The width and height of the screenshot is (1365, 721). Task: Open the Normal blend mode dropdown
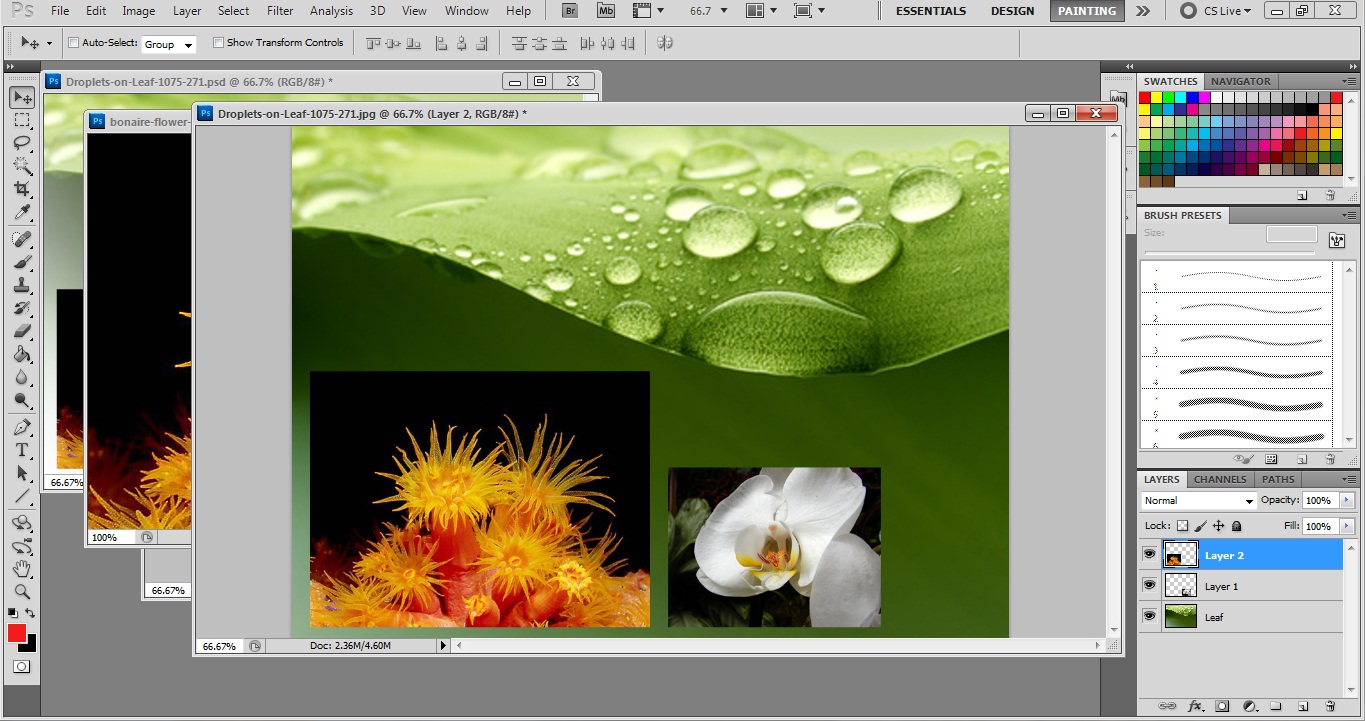pyautogui.click(x=1198, y=500)
